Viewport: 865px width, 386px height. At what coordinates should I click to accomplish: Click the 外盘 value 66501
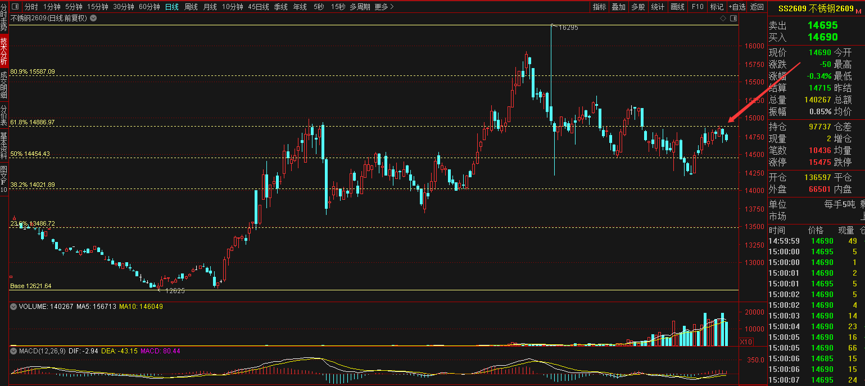click(x=820, y=190)
